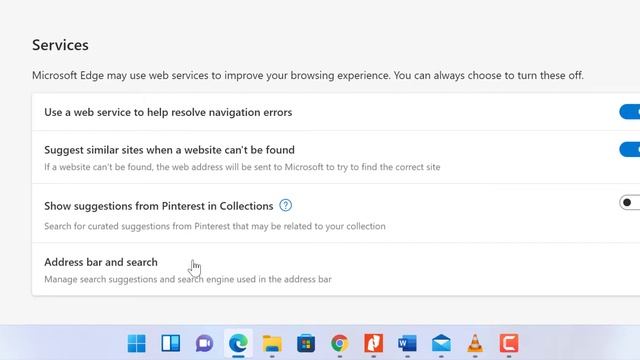The height and width of the screenshot is (360, 640).
Task: Launch Teams Chat from taskbar
Action: point(204,343)
